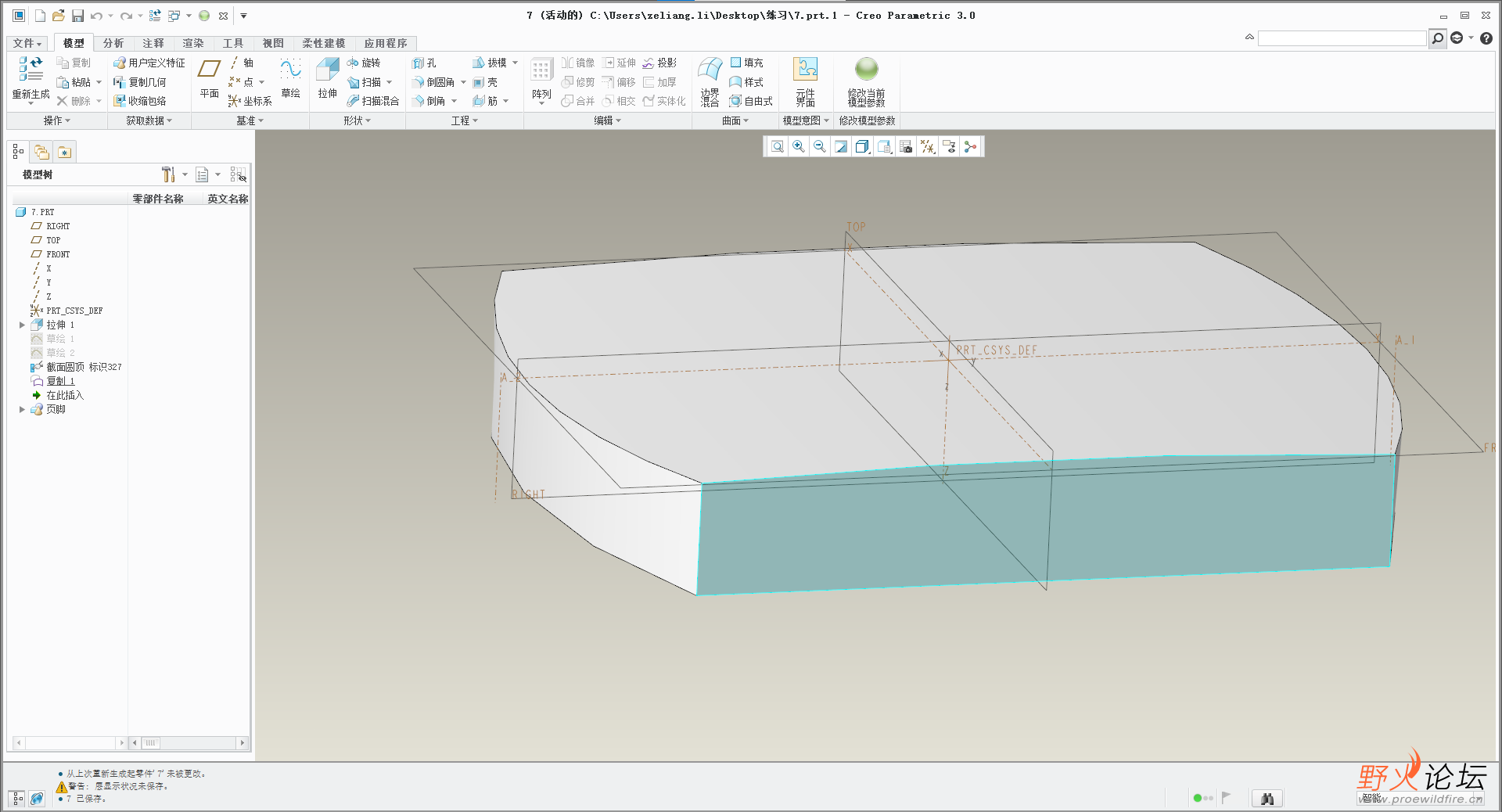
Task: Click Zoom In in the graphics toolbar
Action: click(x=798, y=146)
